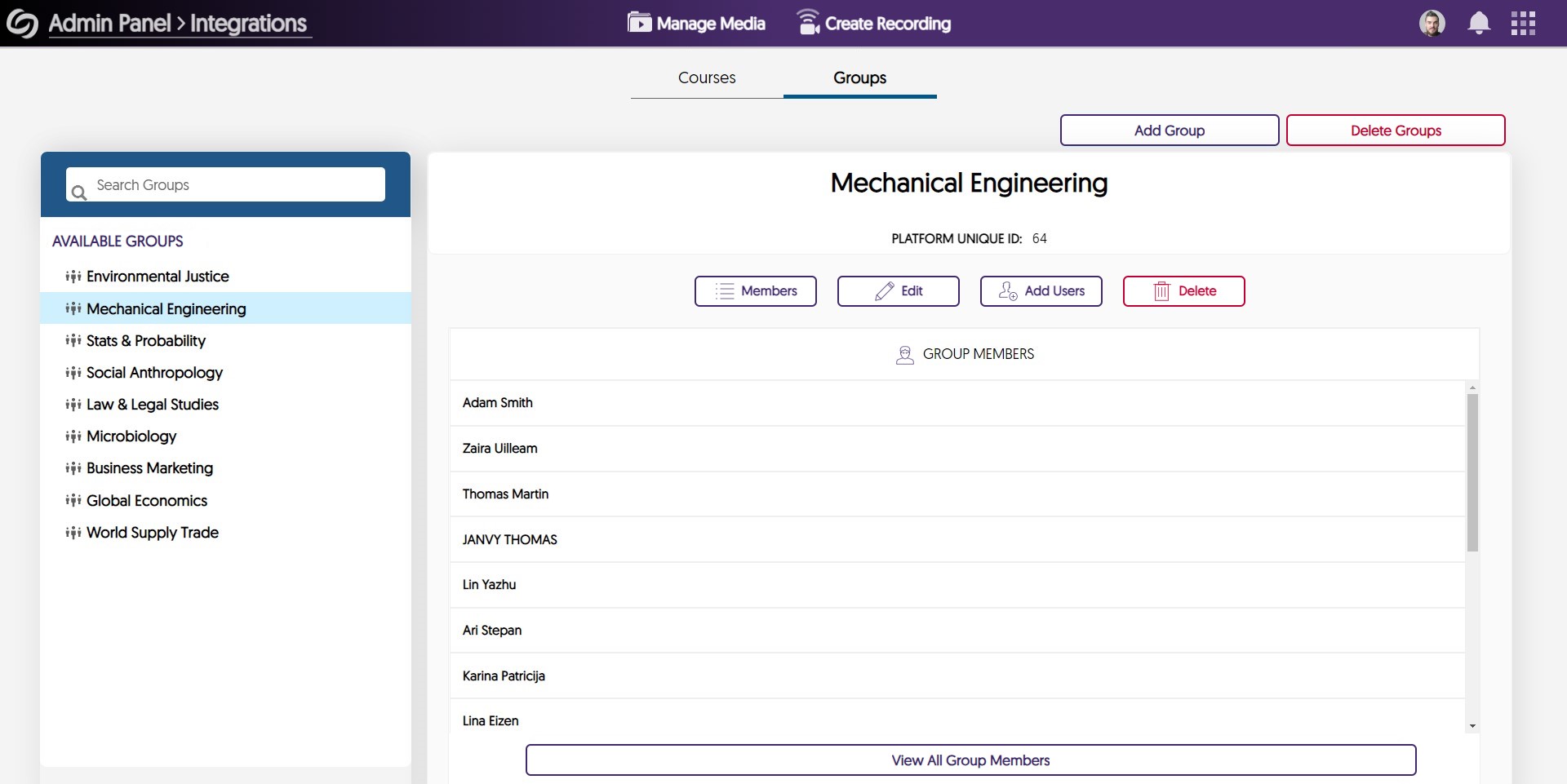The image size is (1567, 784).
Task: Click the Create Recording broadcast icon
Action: 808,23
